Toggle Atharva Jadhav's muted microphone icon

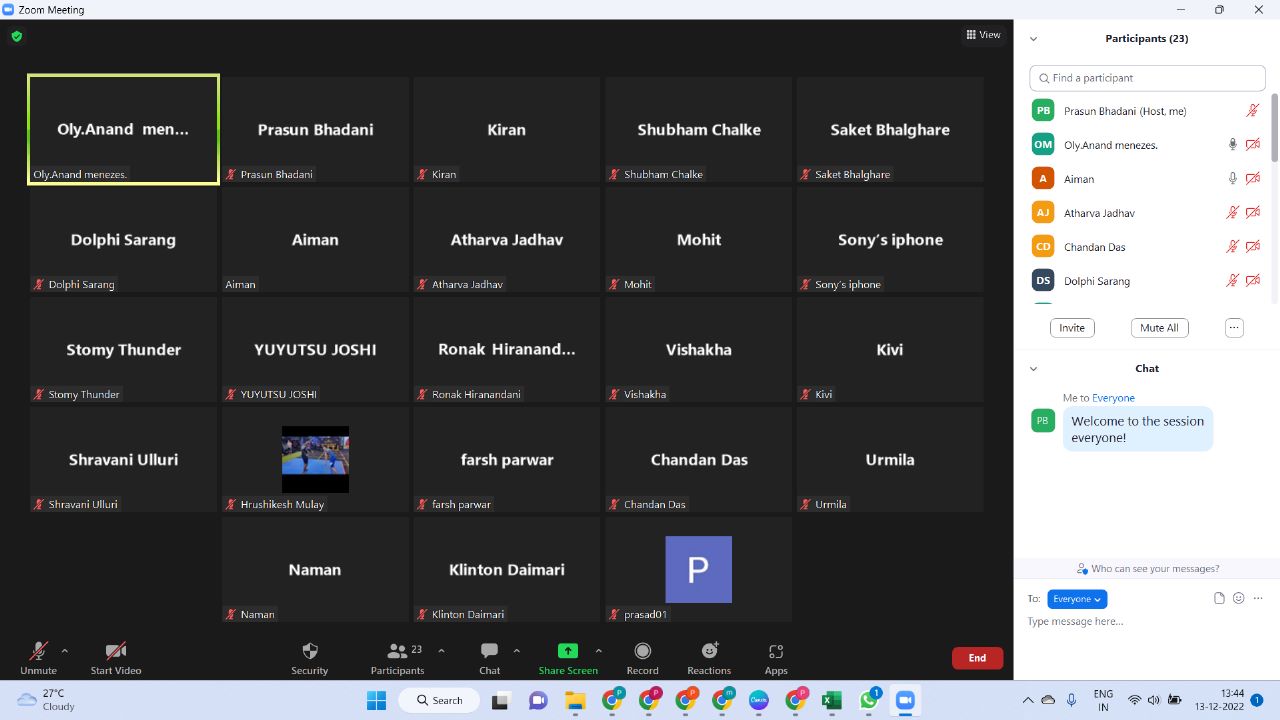click(x=1233, y=213)
